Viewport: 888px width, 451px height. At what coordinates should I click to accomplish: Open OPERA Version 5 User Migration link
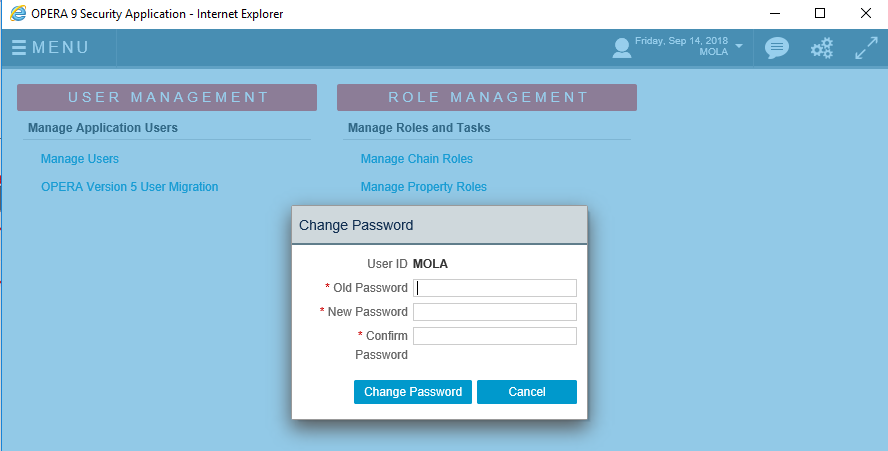point(130,187)
